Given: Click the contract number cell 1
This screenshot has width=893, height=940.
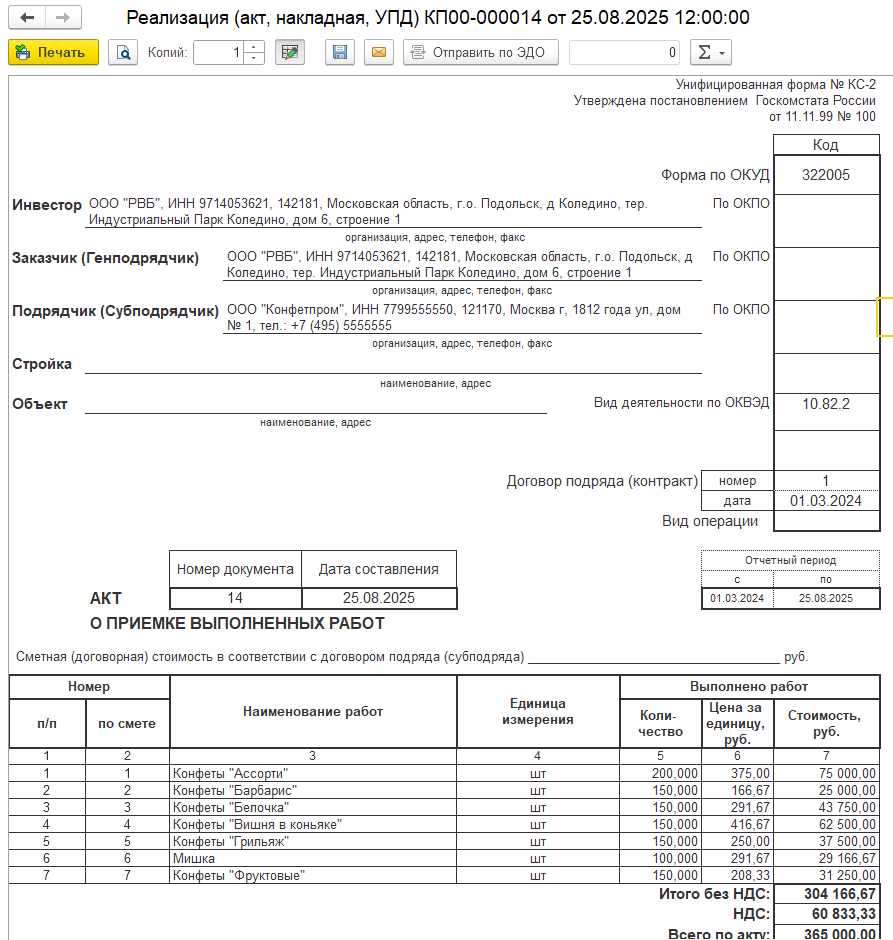Looking at the screenshot, I should (x=826, y=481).
